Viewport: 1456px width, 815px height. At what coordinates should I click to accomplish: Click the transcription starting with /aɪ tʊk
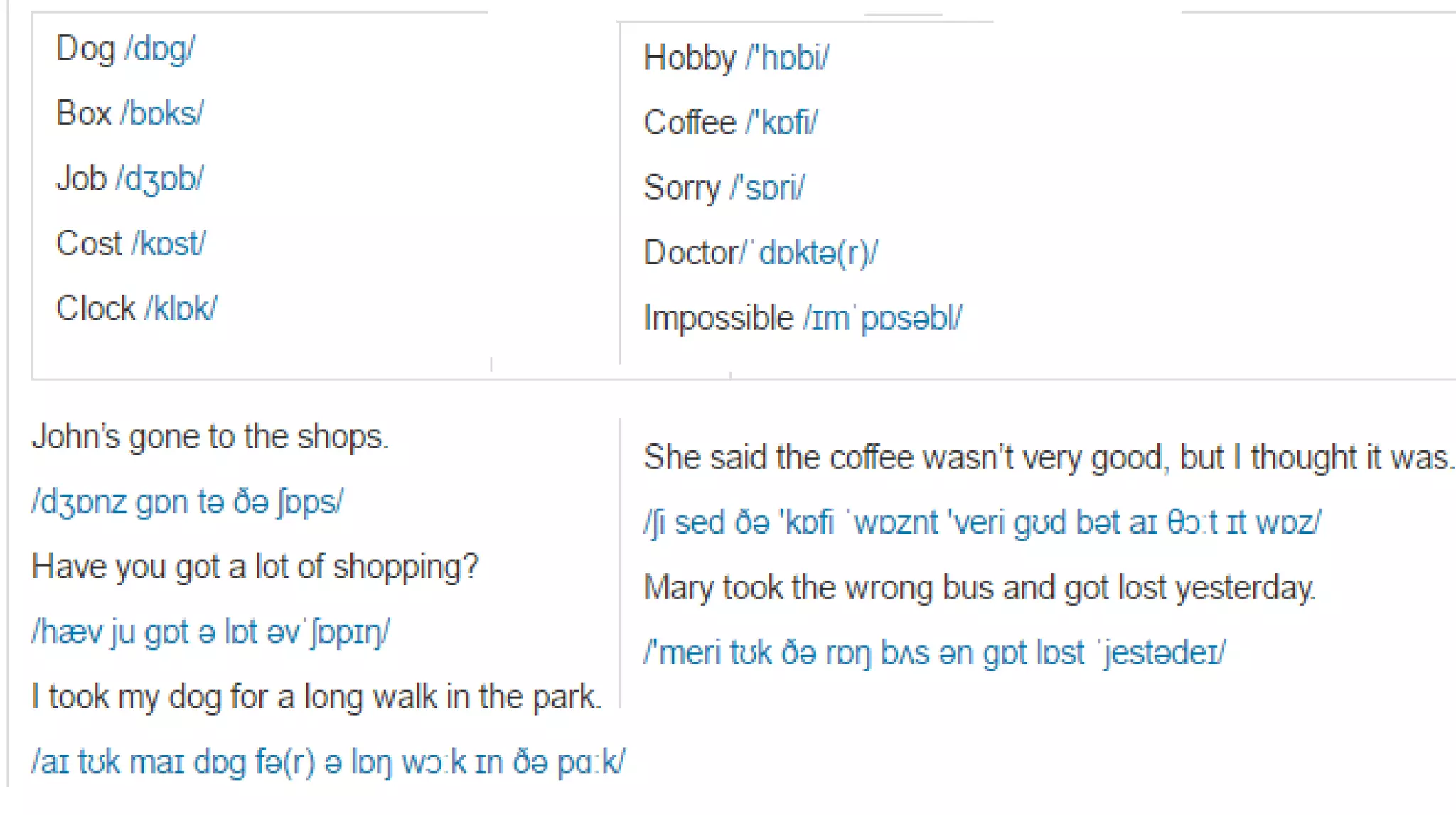pyautogui.click(x=328, y=762)
